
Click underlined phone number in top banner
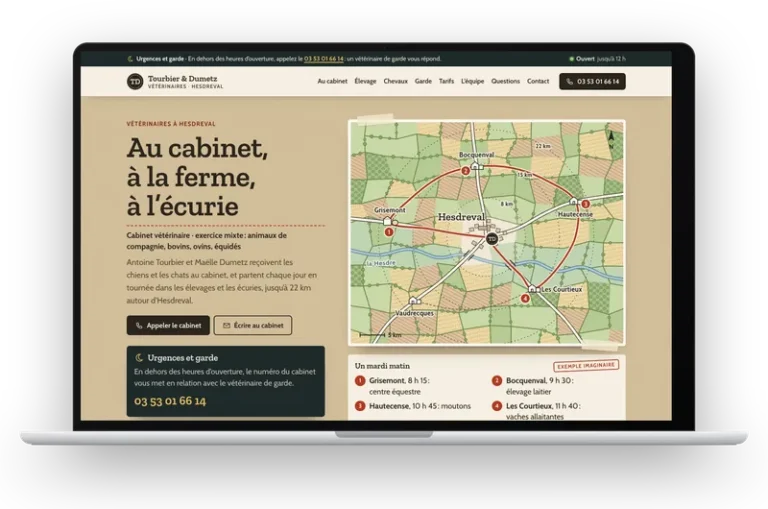pyautogui.click(x=324, y=59)
